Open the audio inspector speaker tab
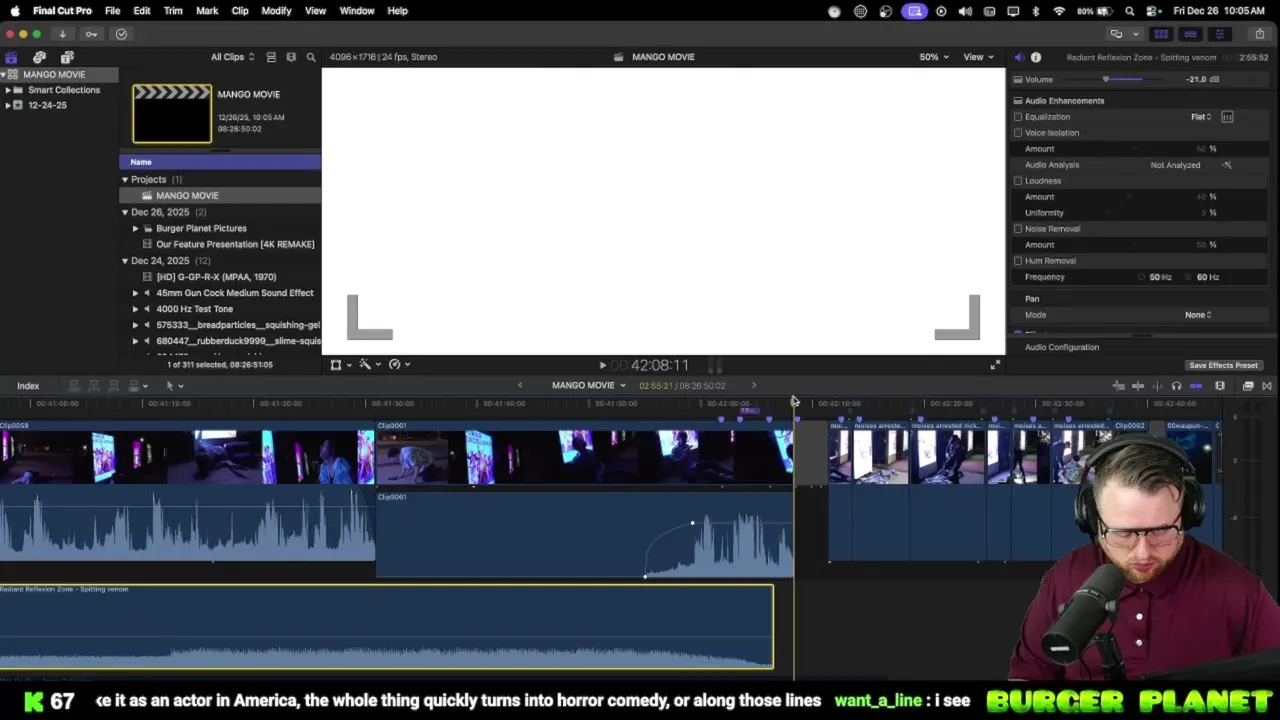This screenshot has width=1280, height=720. coord(1018,57)
